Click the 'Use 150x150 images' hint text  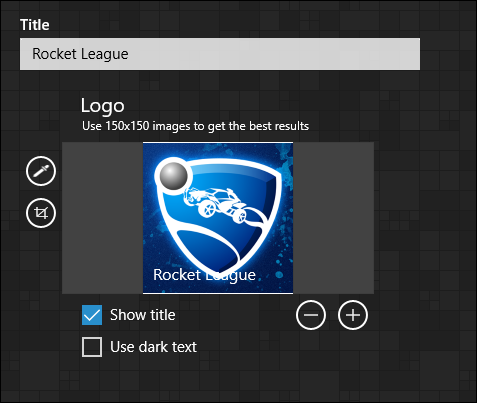click(x=195, y=126)
